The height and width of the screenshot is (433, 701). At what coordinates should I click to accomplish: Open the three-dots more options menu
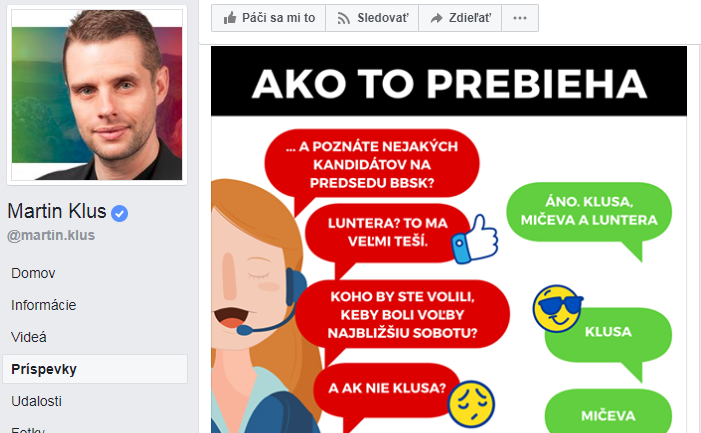(x=520, y=18)
